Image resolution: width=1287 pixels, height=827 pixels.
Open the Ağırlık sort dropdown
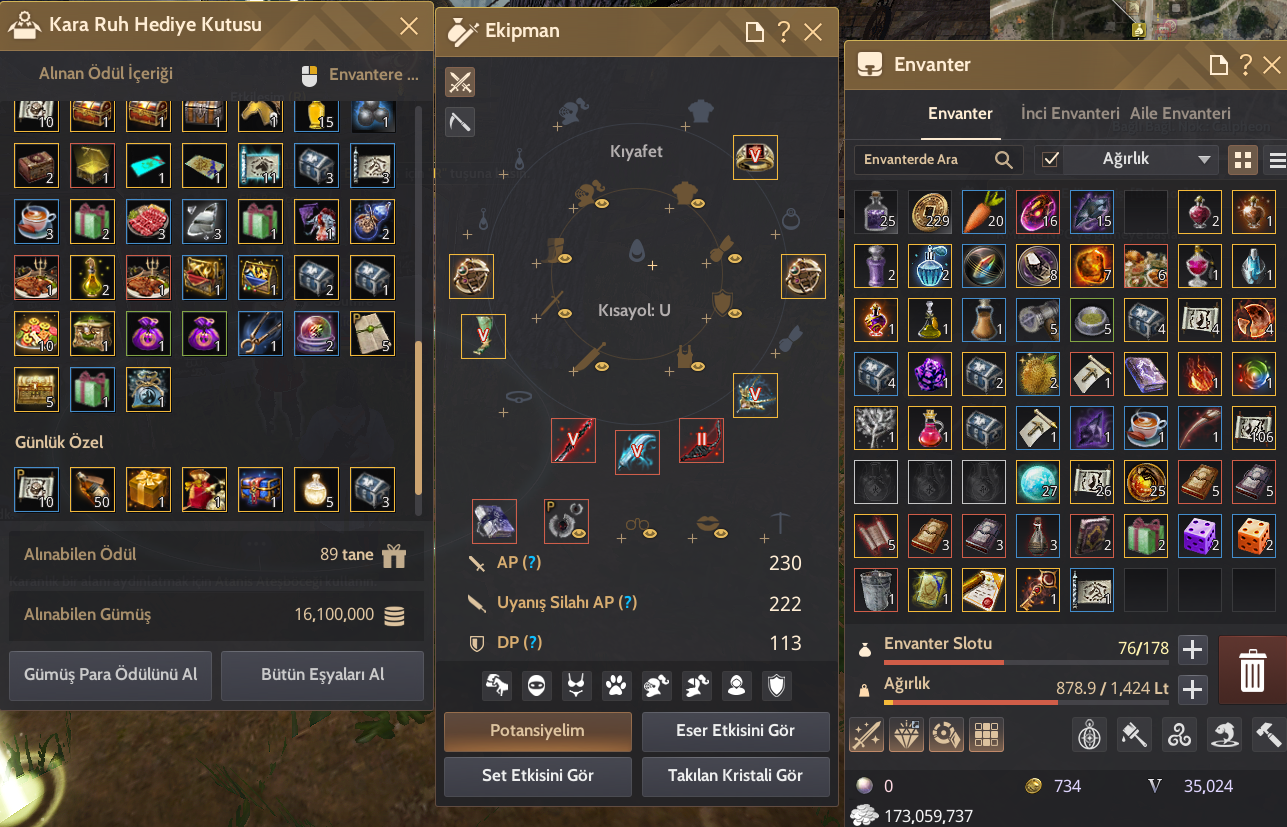point(1138,159)
